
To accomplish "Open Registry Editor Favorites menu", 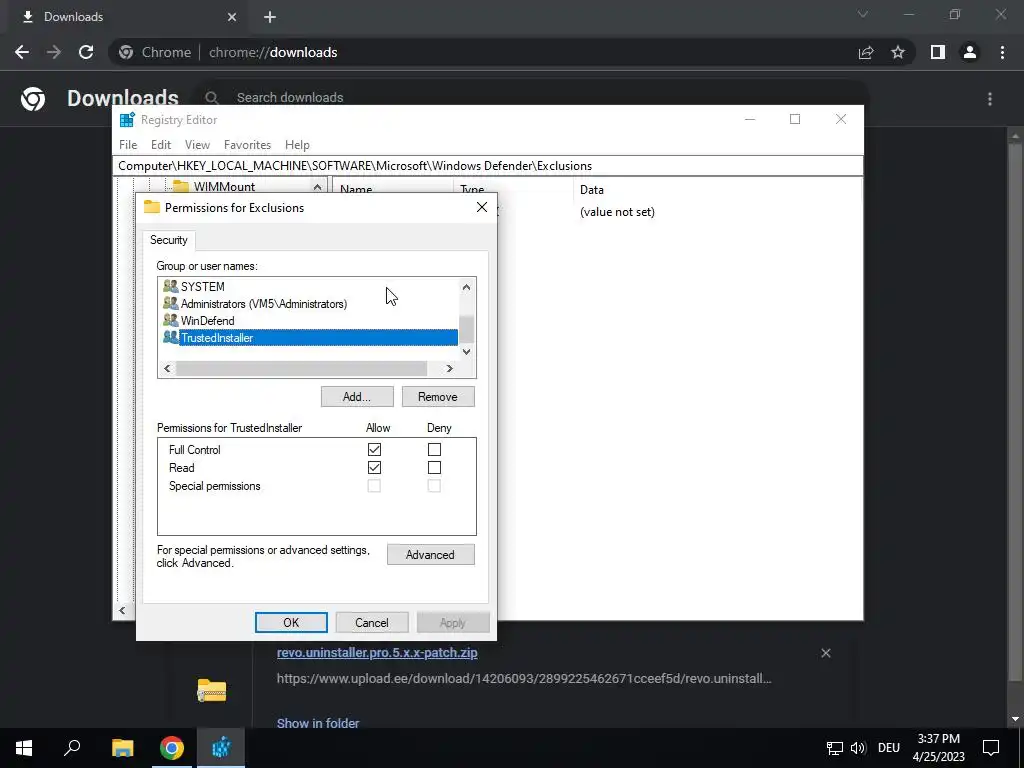I will (x=248, y=145).
